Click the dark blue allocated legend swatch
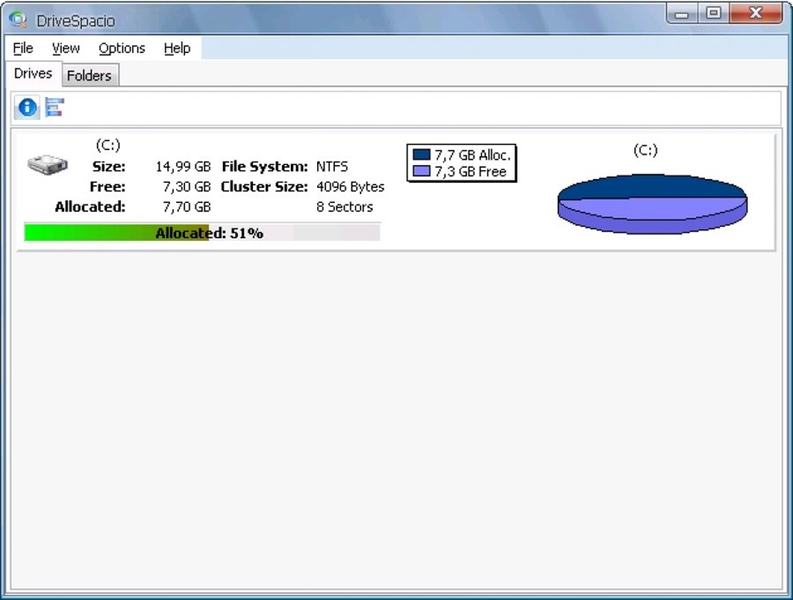The height and width of the screenshot is (600, 793). click(x=421, y=154)
